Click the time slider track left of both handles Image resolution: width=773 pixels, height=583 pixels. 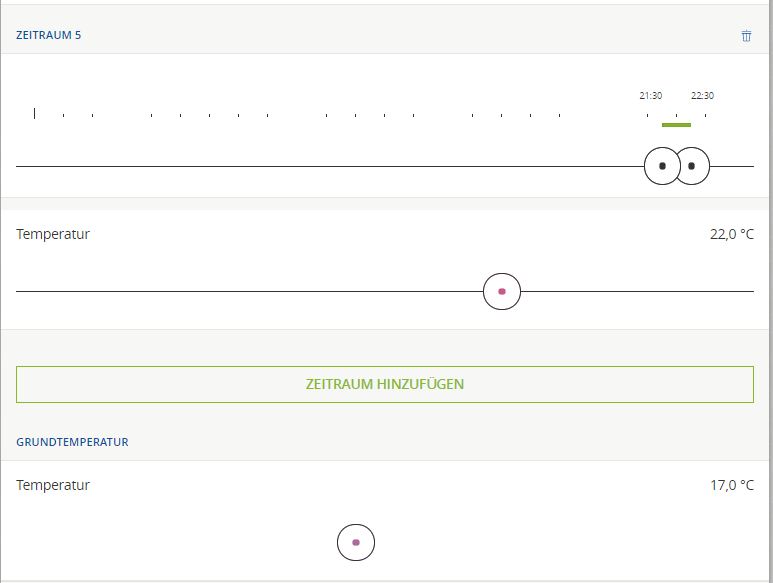point(300,166)
